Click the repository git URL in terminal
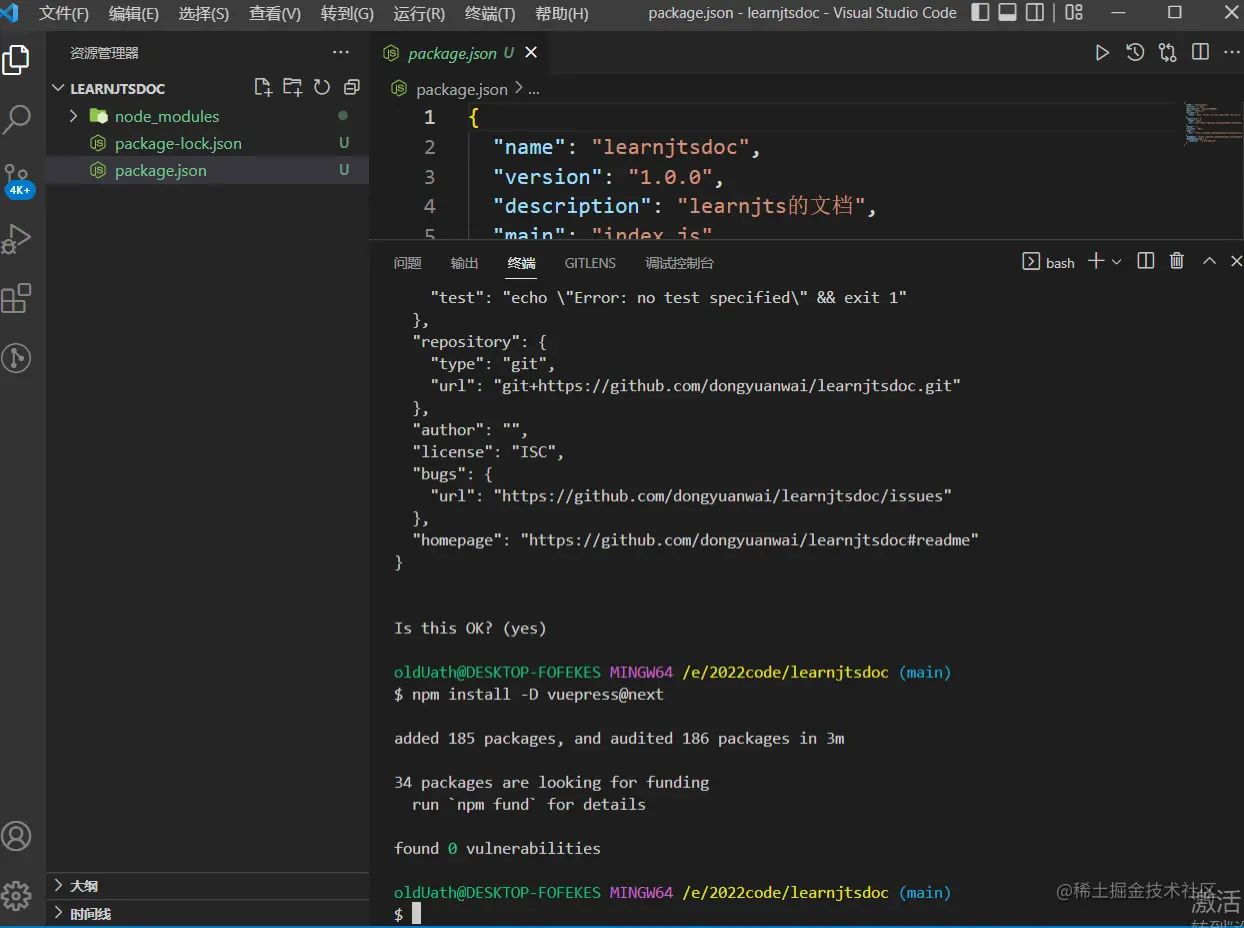The image size is (1244, 928). pyautogui.click(x=726, y=385)
